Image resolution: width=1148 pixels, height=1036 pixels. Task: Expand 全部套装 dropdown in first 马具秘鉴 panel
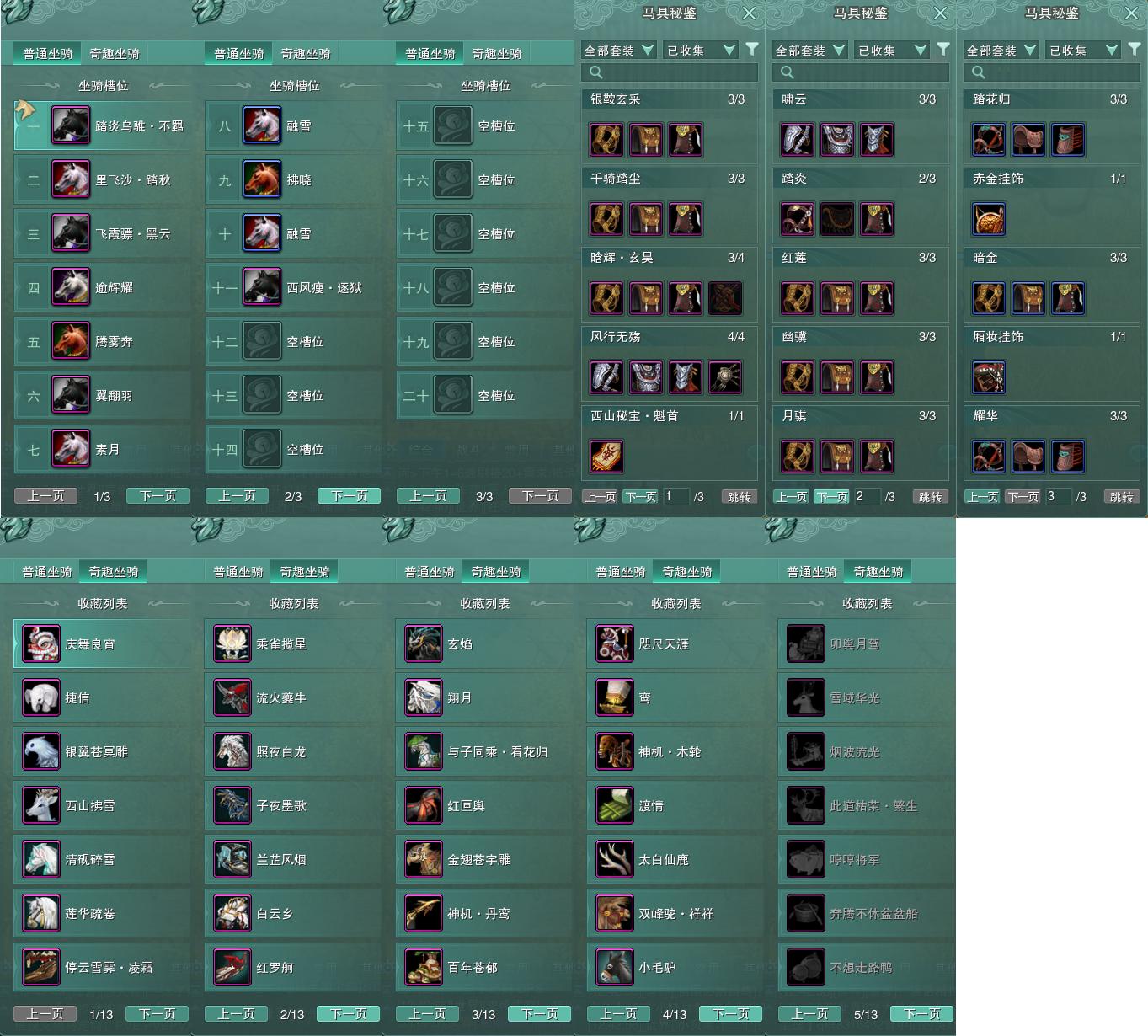tap(618, 51)
